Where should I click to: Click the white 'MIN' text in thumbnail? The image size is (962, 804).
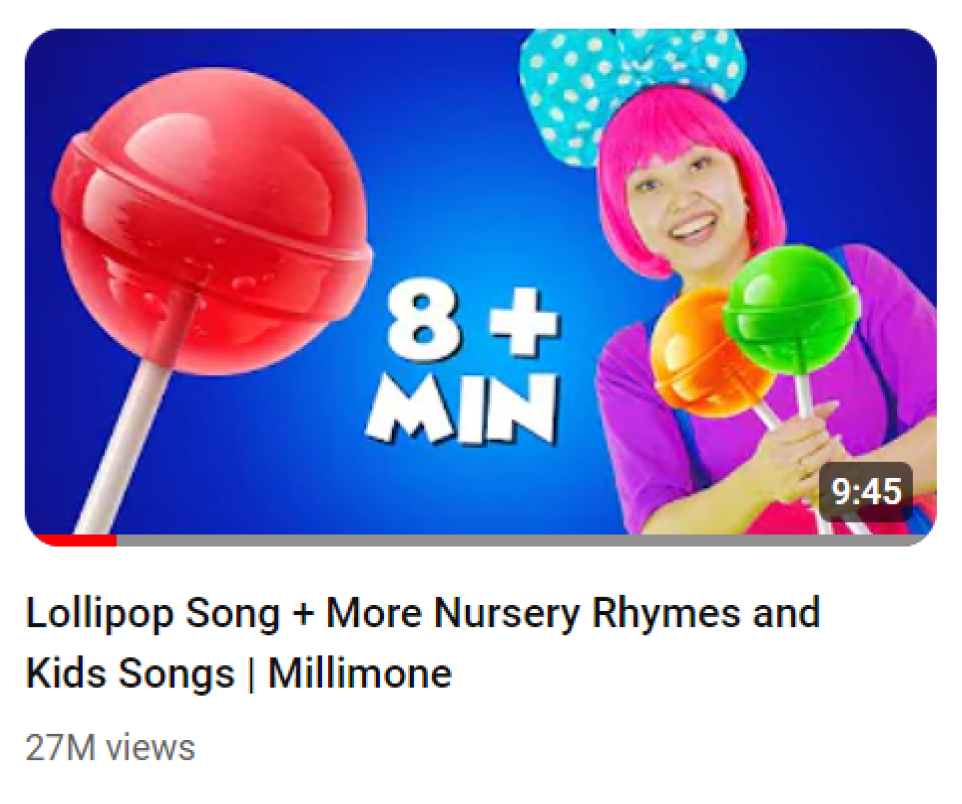(x=463, y=408)
